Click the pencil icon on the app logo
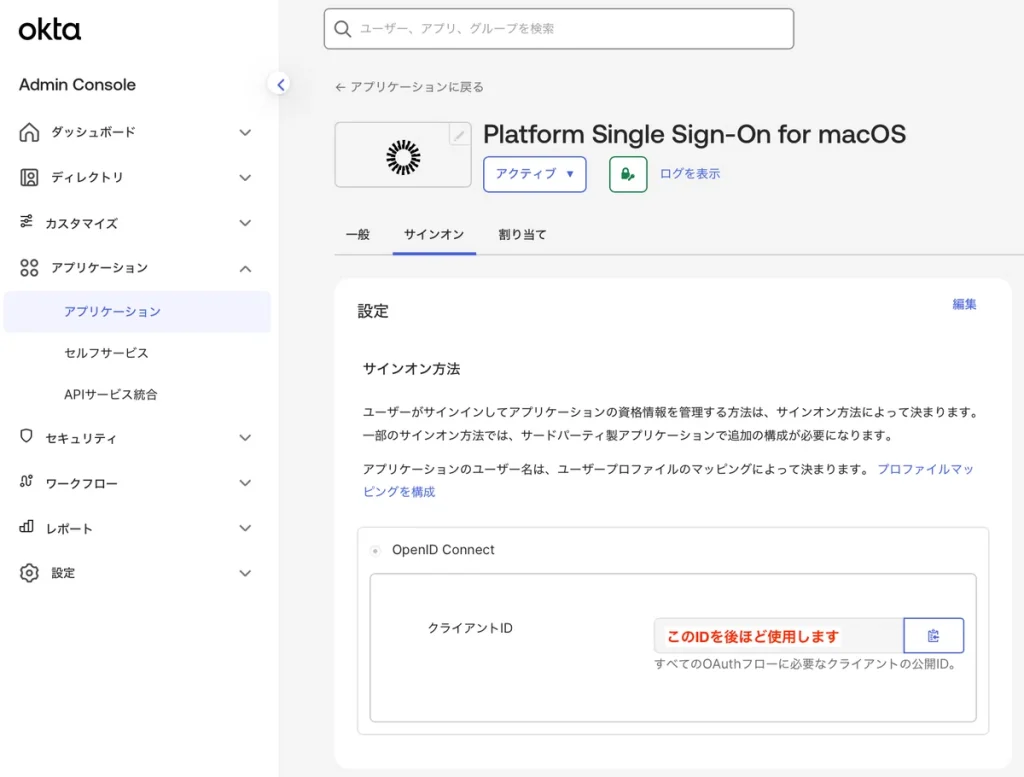Viewport: 1024px width, 777px height. (459, 135)
